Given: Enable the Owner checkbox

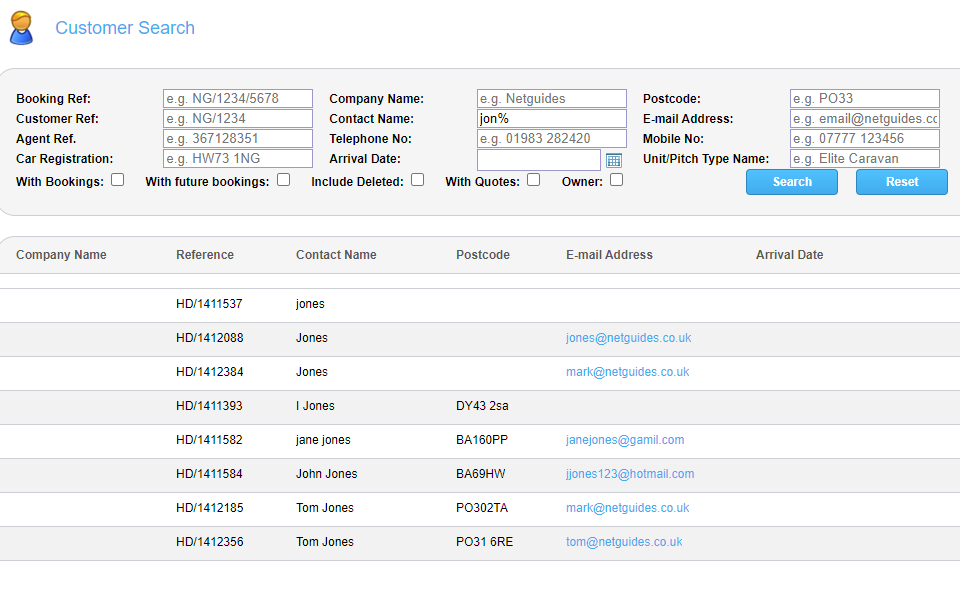Looking at the screenshot, I should click(x=617, y=180).
